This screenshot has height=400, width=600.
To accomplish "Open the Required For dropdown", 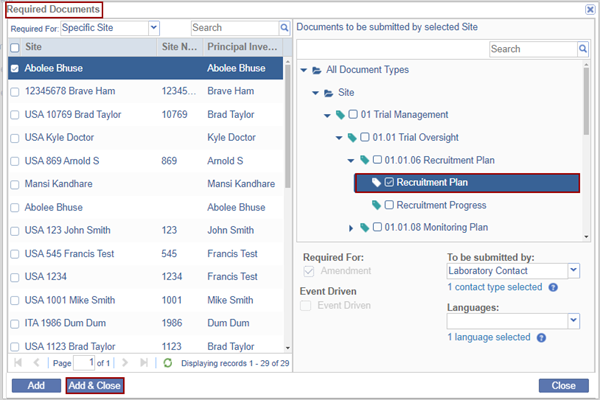I will click(x=153, y=29).
